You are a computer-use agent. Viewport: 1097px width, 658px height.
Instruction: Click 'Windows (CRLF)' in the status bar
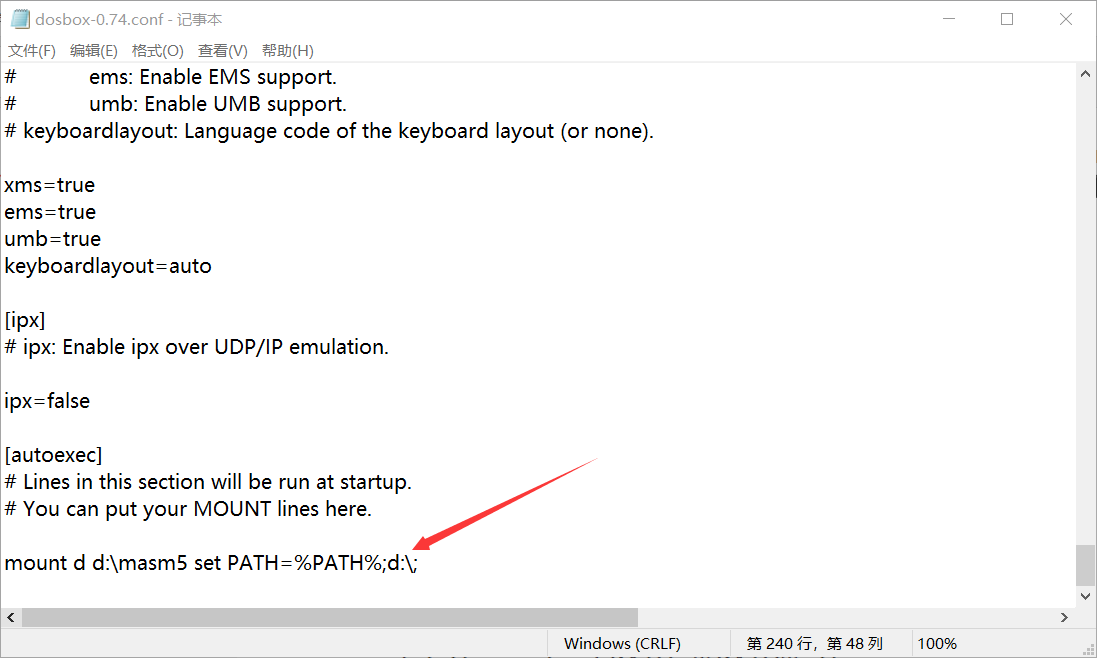pyautogui.click(x=622, y=643)
